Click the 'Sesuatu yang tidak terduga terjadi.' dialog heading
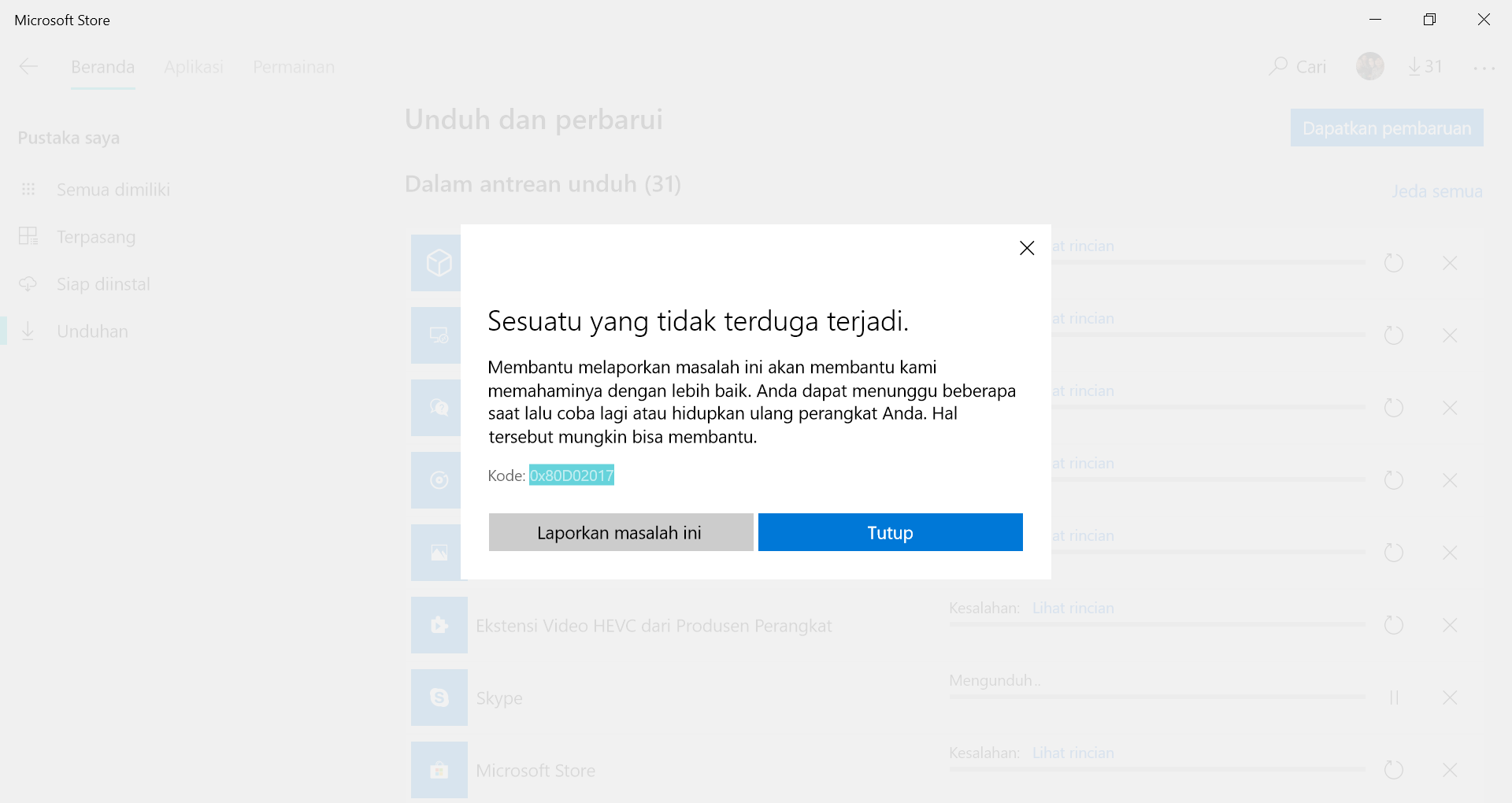The image size is (1512, 803). click(699, 321)
